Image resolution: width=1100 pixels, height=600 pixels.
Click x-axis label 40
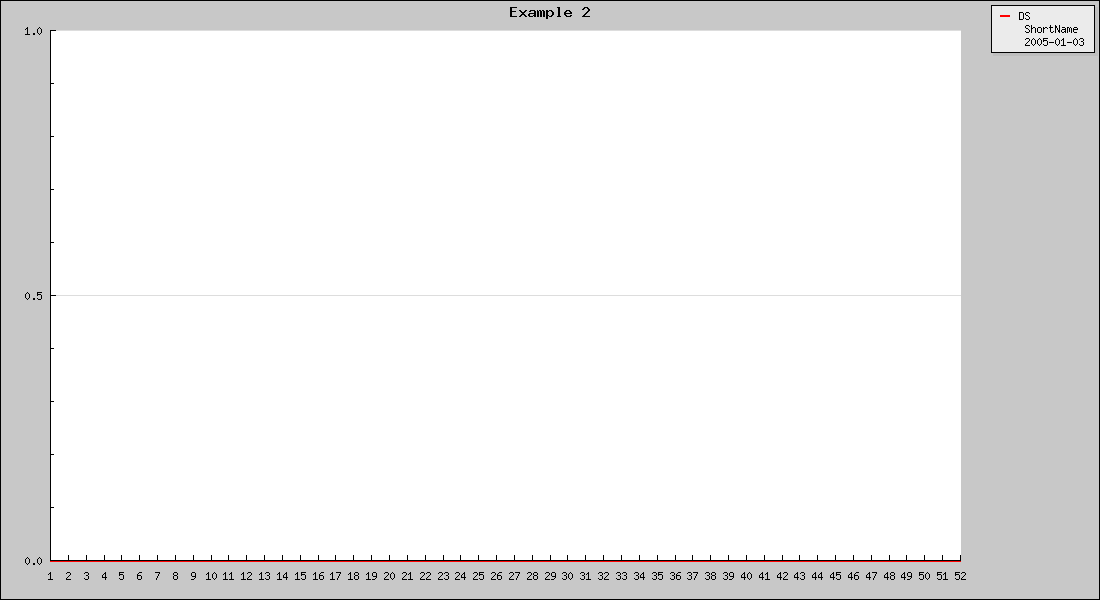(x=746, y=576)
